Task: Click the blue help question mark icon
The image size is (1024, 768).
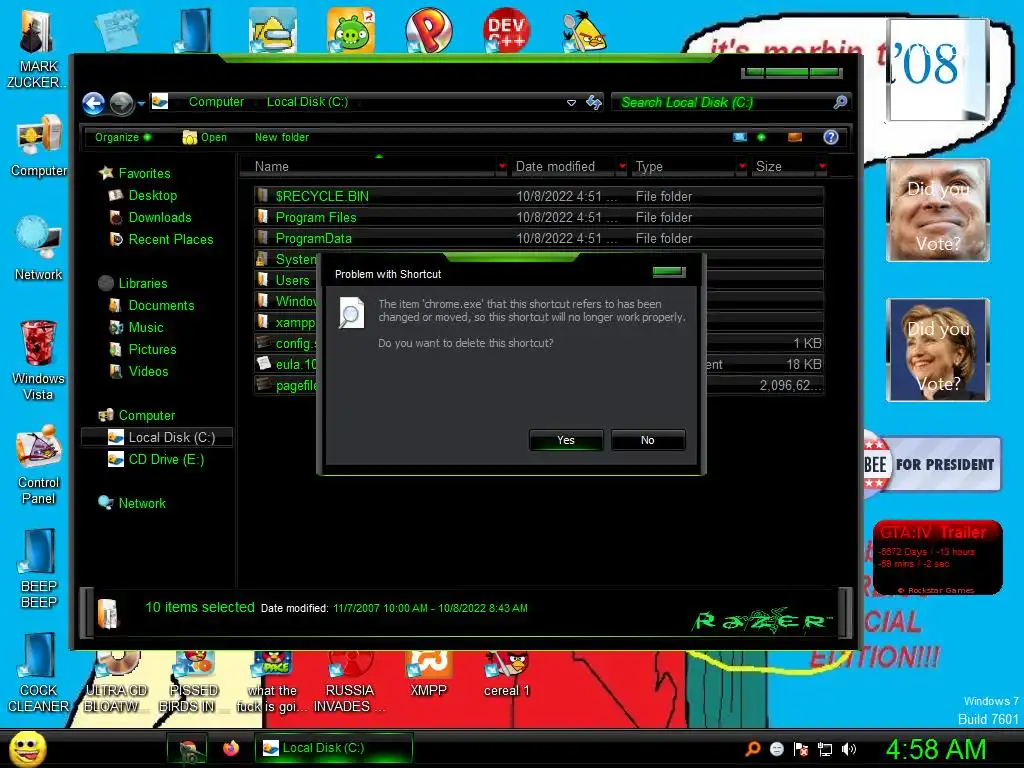Action: pos(831,137)
